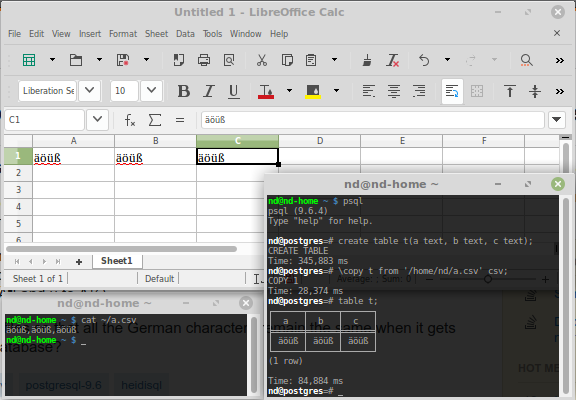Open the Insert menu
Image resolution: width=576 pixels, height=400 pixels.
click(x=90, y=34)
